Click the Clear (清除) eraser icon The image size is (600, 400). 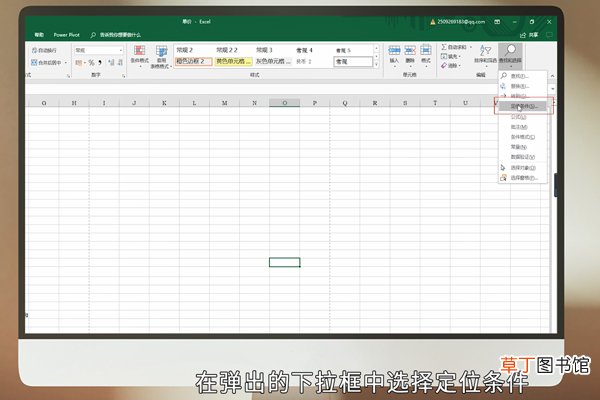click(443, 65)
